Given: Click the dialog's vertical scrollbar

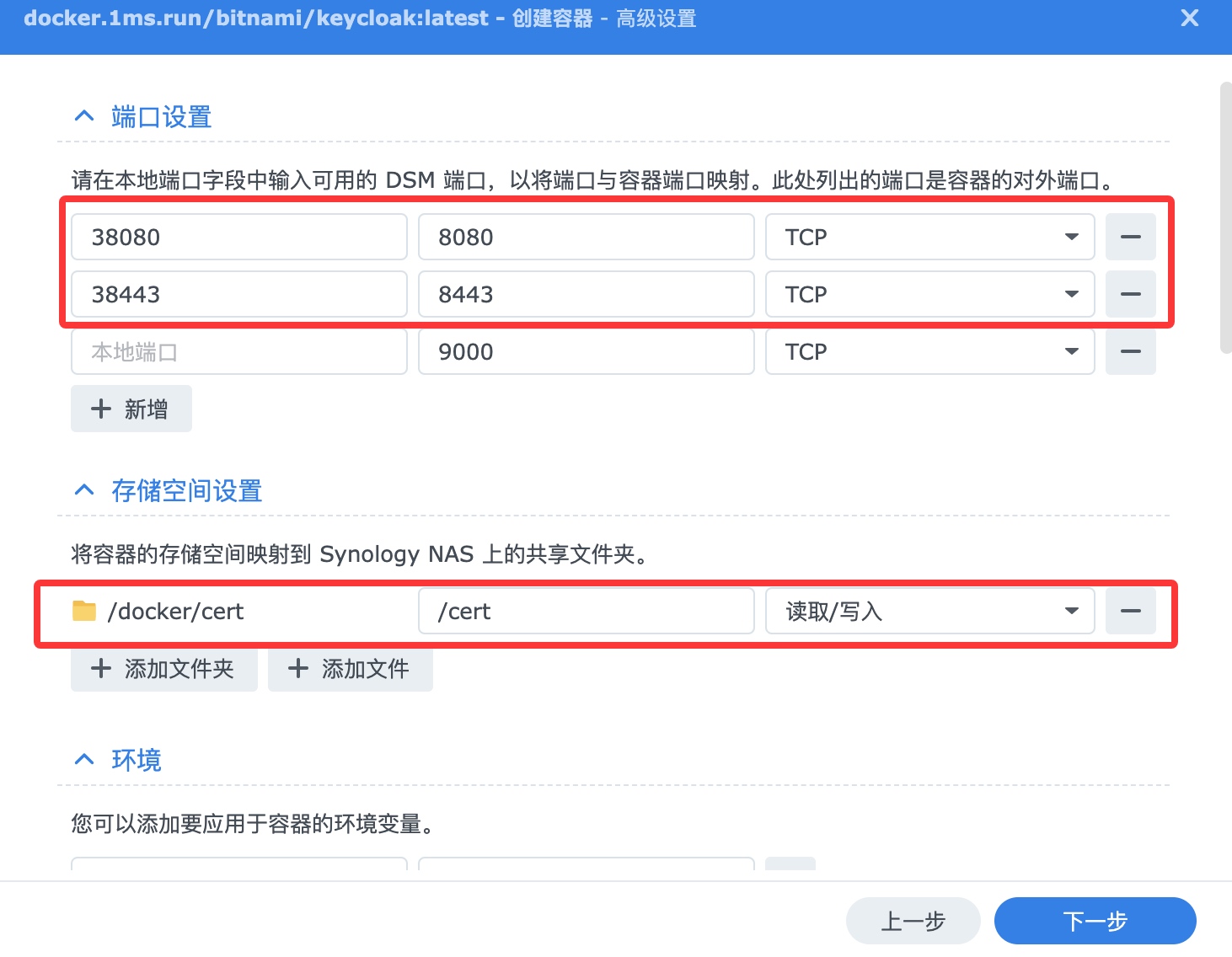Looking at the screenshot, I should [1226, 217].
